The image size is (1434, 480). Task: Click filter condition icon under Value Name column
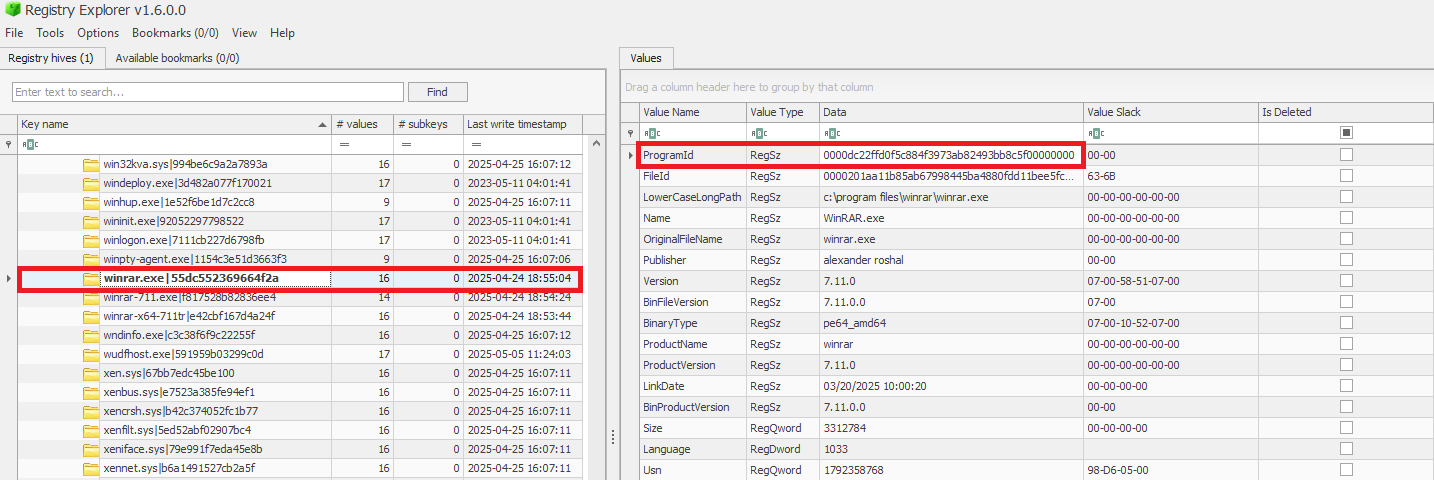(650, 133)
